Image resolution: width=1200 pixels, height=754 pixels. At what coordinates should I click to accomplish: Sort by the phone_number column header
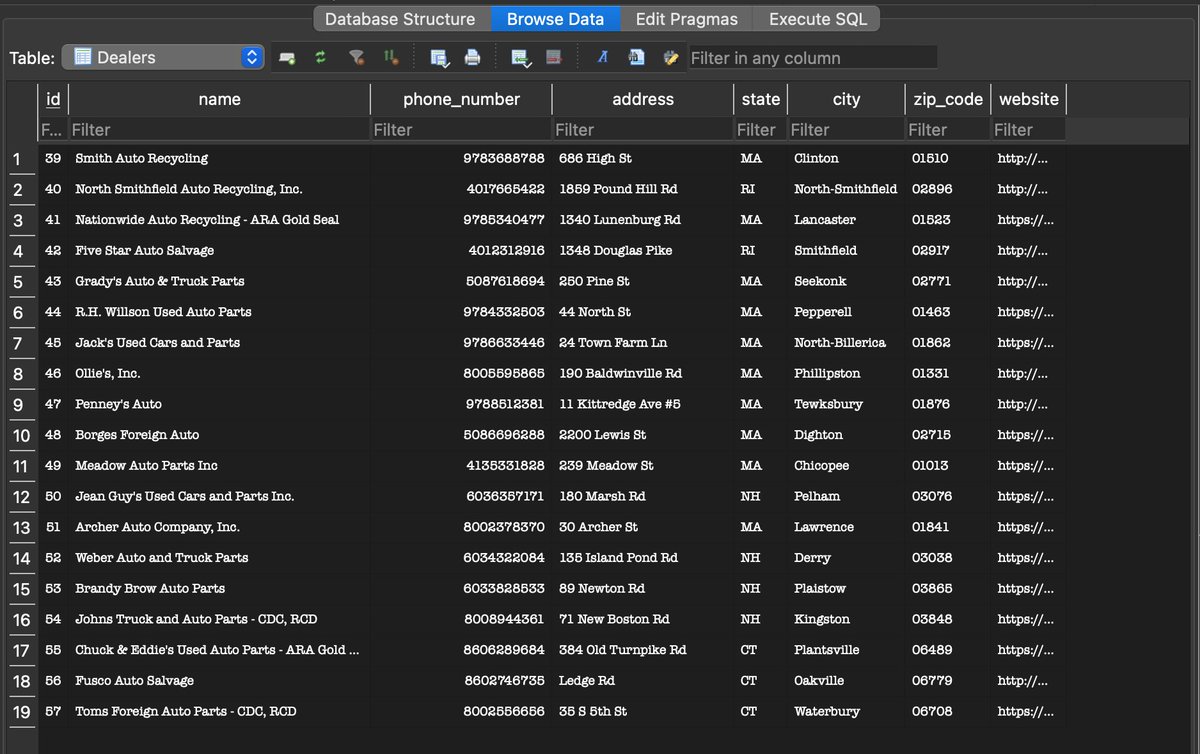[461, 99]
